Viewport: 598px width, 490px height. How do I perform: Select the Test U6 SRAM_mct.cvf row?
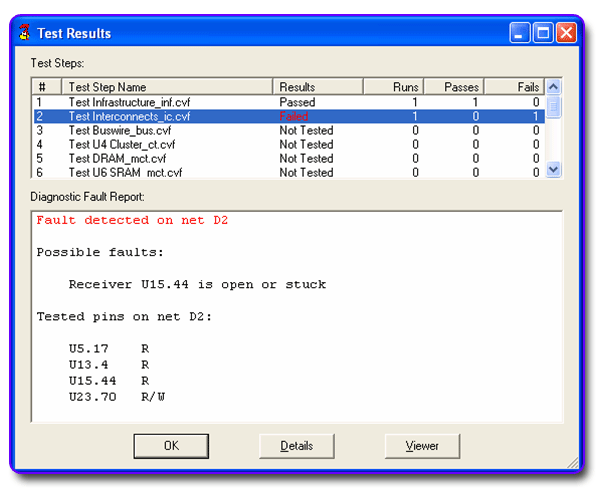tap(289, 172)
